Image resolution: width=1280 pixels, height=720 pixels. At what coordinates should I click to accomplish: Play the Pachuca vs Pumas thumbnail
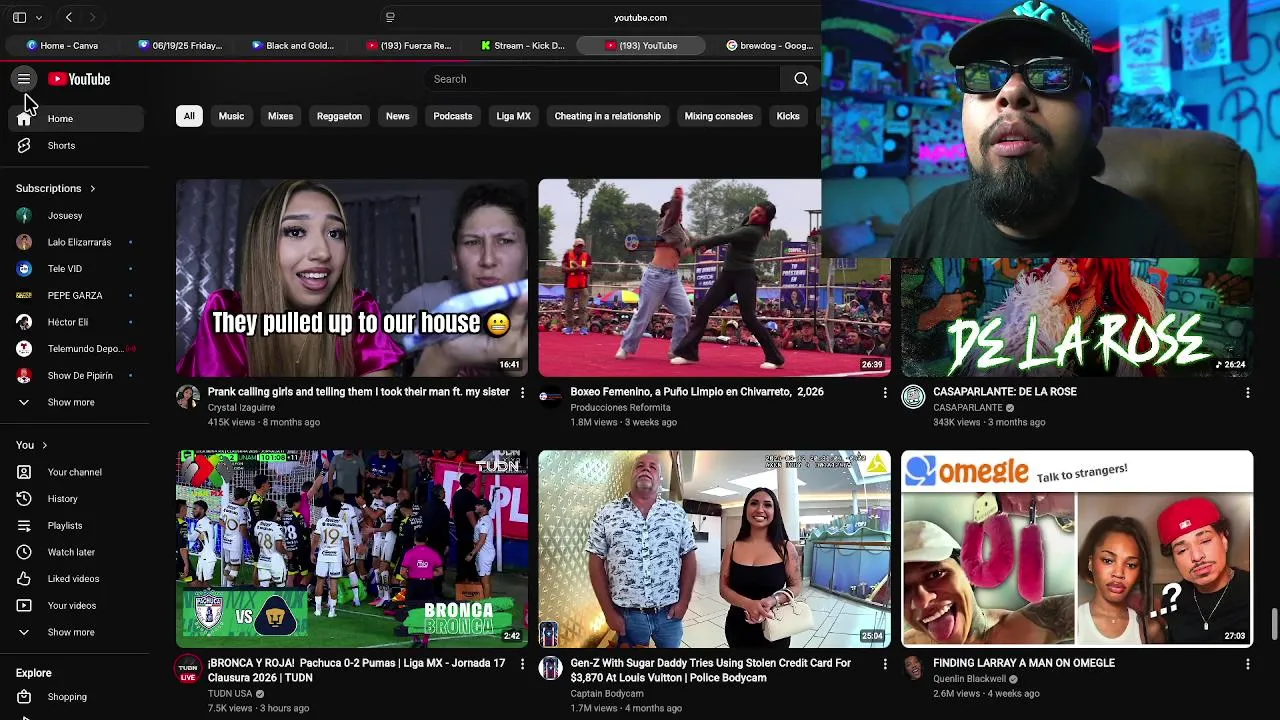(352, 549)
